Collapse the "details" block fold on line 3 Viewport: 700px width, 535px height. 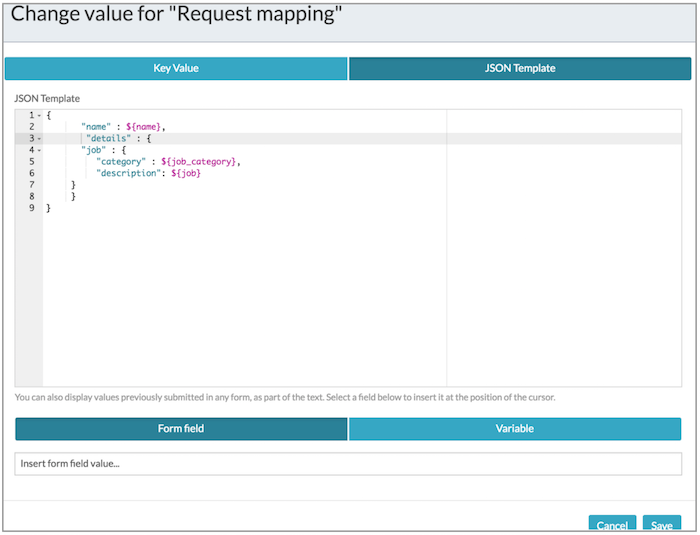coord(38,139)
